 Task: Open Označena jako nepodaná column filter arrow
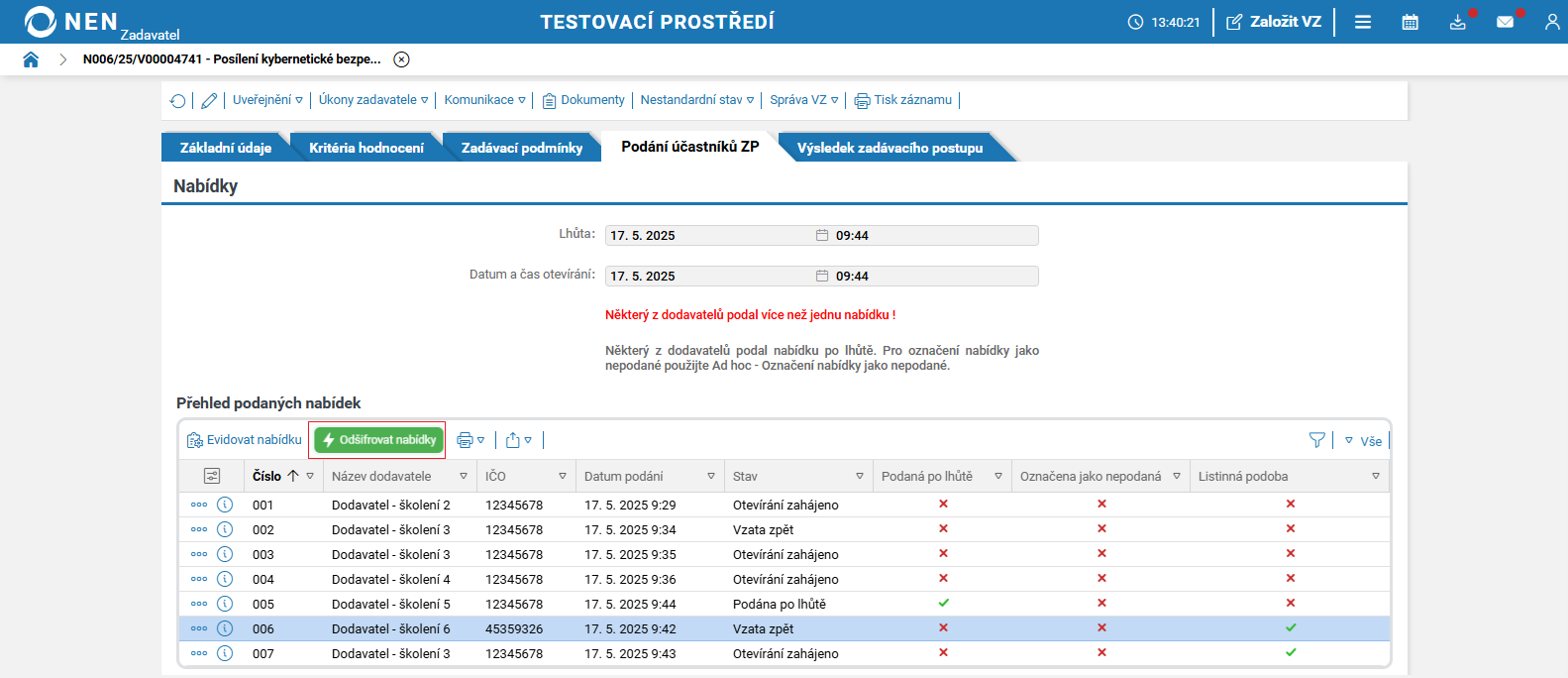click(x=1177, y=477)
